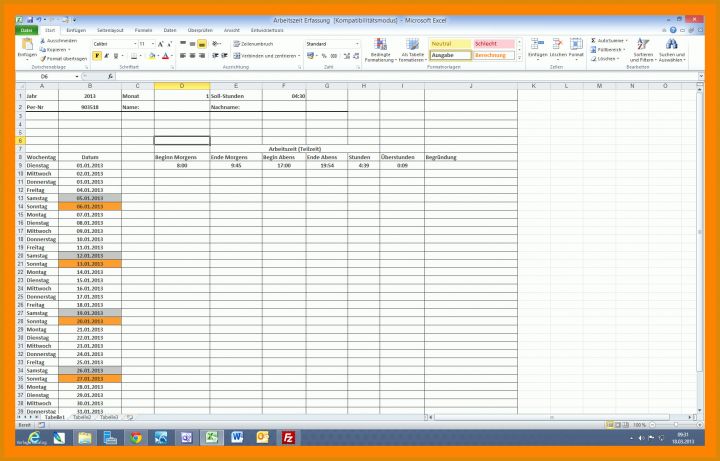Click the text orientation icon
The height and width of the screenshot is (461, 720).
coord(215,44)
